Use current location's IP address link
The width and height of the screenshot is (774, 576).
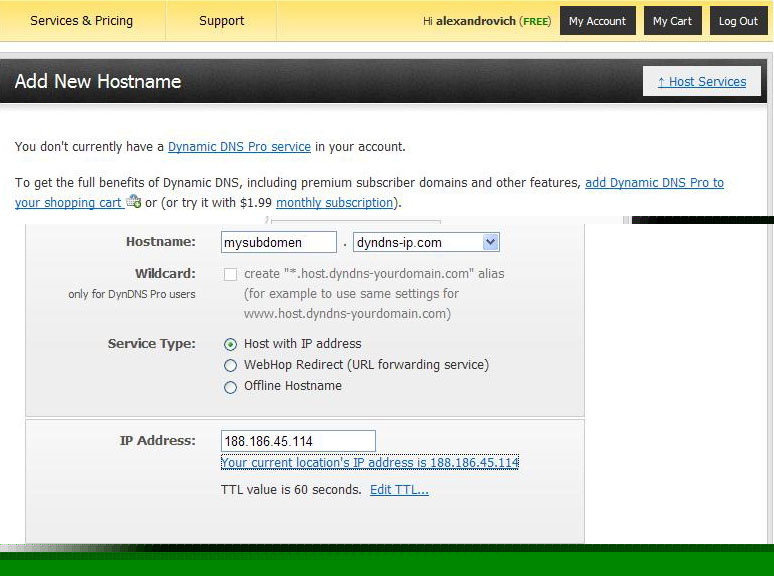(370, 462)
